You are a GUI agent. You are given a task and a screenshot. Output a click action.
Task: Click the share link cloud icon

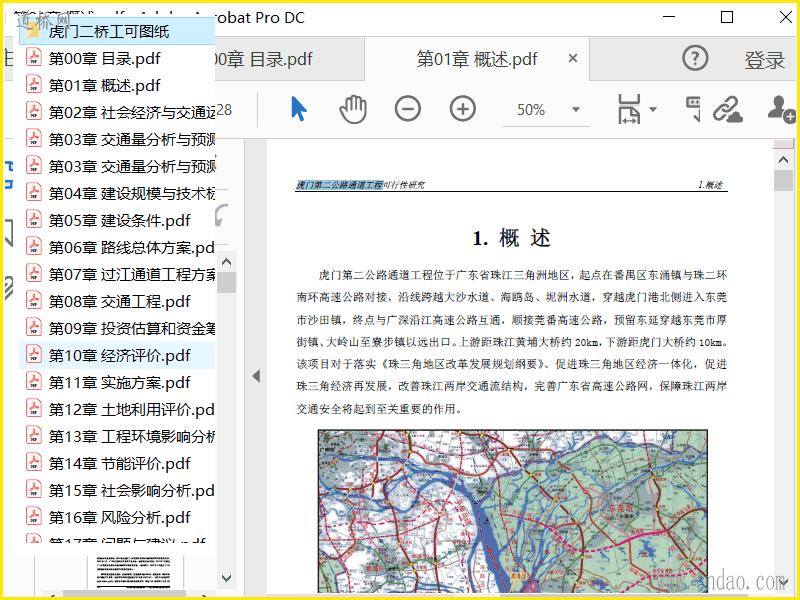[727, 109]
